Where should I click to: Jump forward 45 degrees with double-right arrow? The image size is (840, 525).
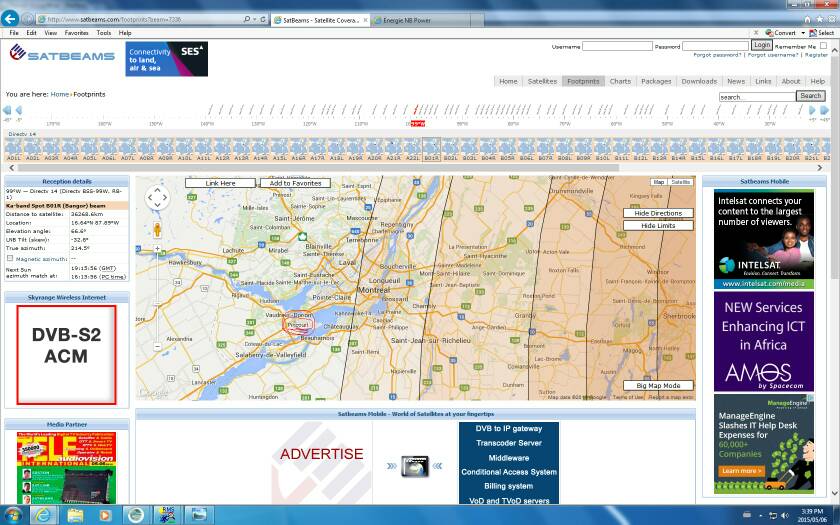[x=824, y=110]
